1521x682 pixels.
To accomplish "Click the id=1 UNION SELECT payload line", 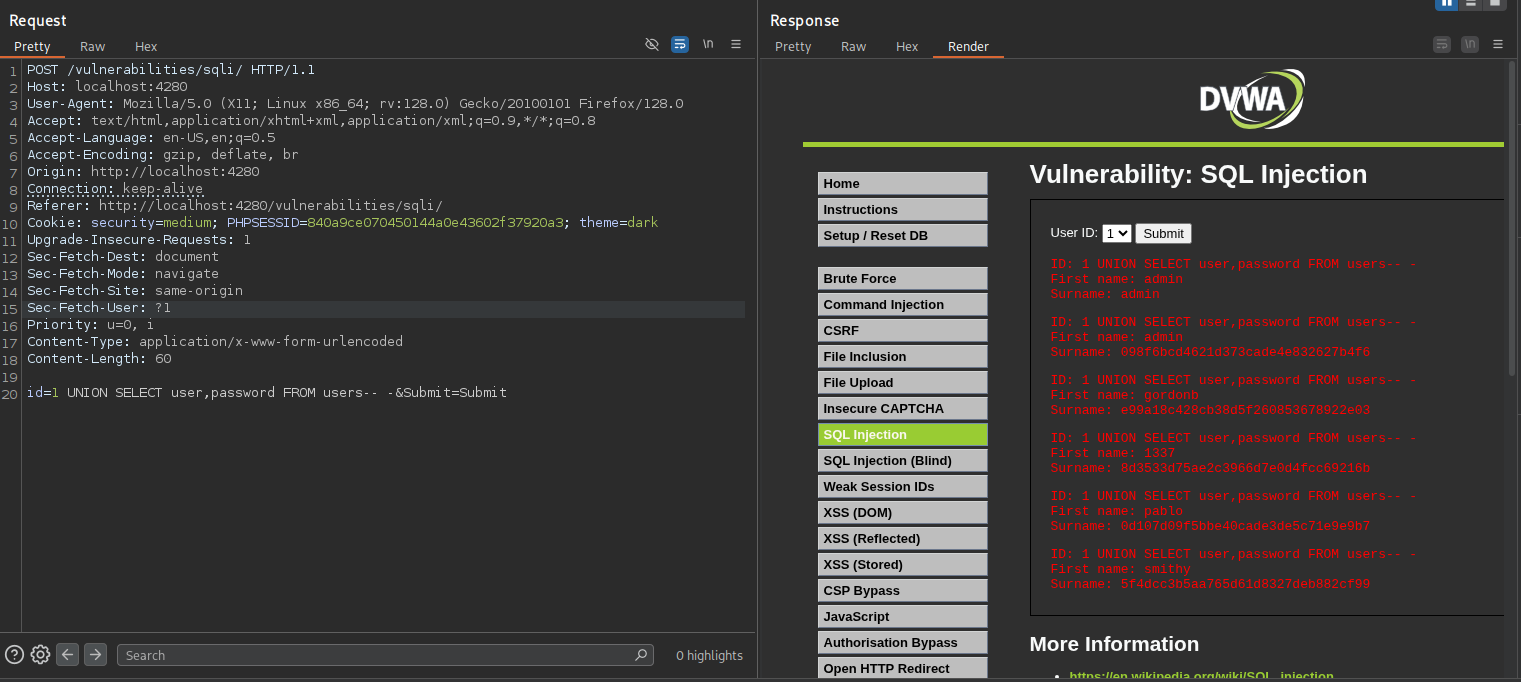I will (x=267, y=393).
